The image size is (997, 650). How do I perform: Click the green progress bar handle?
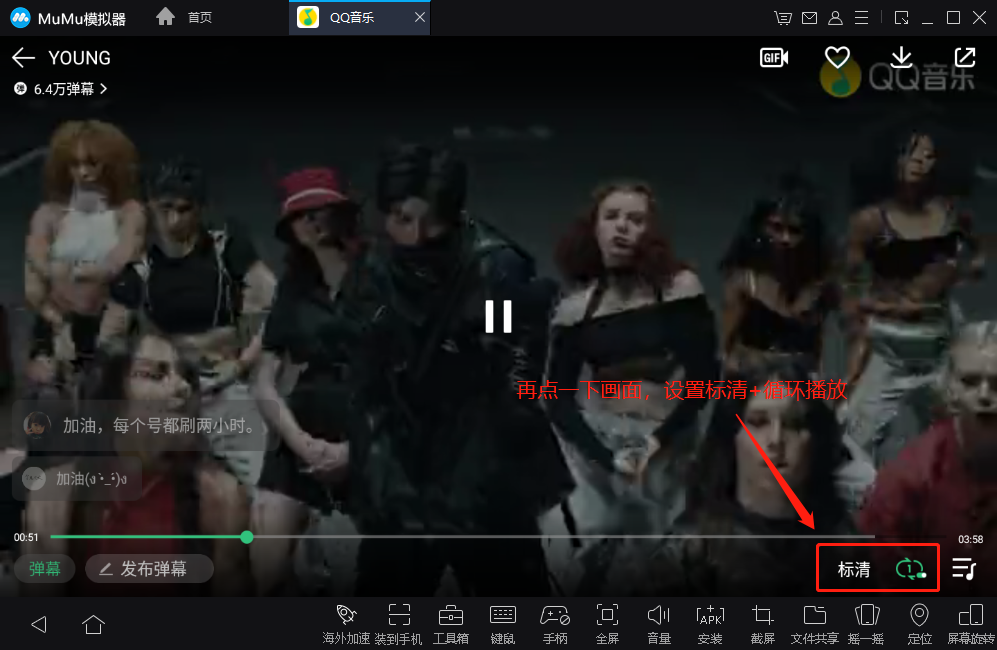(x=247, y=537)
